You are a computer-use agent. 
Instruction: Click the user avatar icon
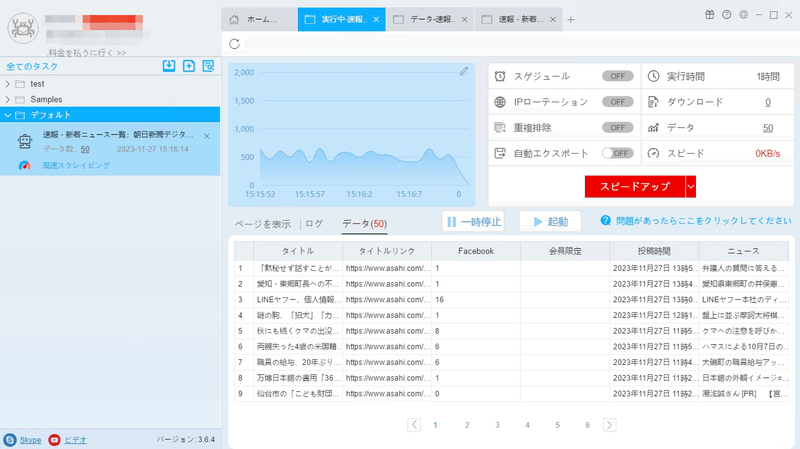23,28
